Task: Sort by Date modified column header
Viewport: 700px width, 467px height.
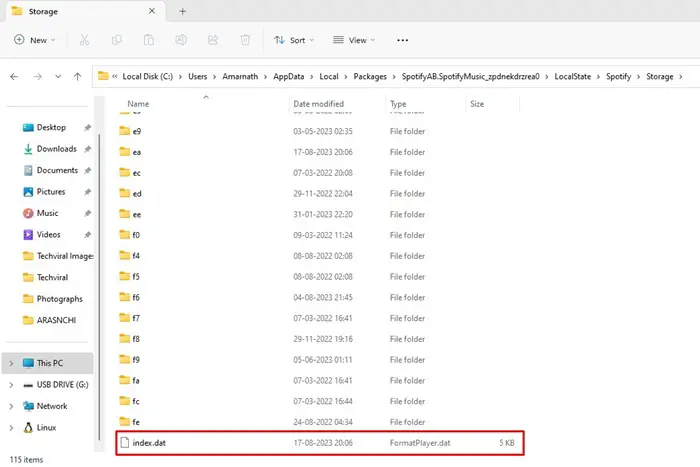Action: pyautogui.click(x=318, y=104)
